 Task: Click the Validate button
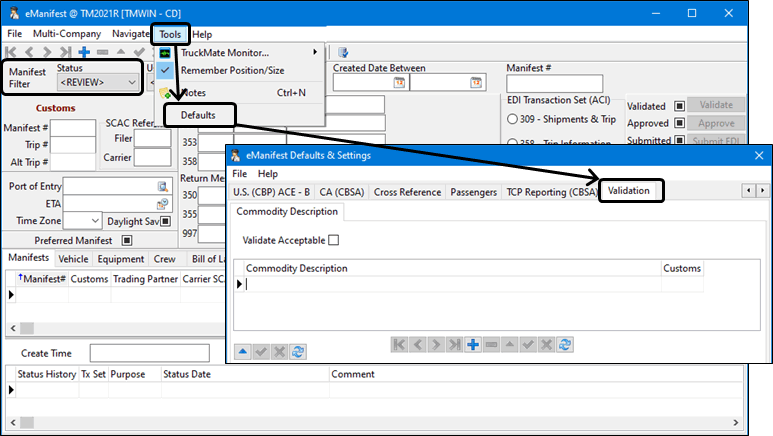716,105
